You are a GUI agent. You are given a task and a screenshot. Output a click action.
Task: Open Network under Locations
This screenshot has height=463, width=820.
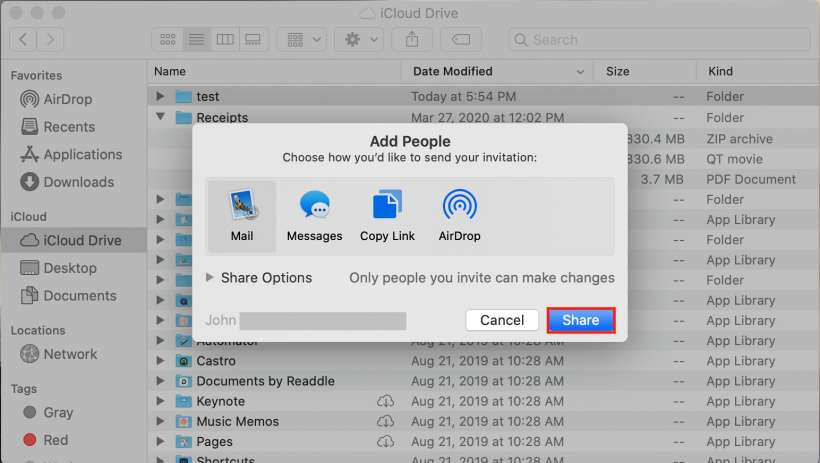[x=59, y=354]
